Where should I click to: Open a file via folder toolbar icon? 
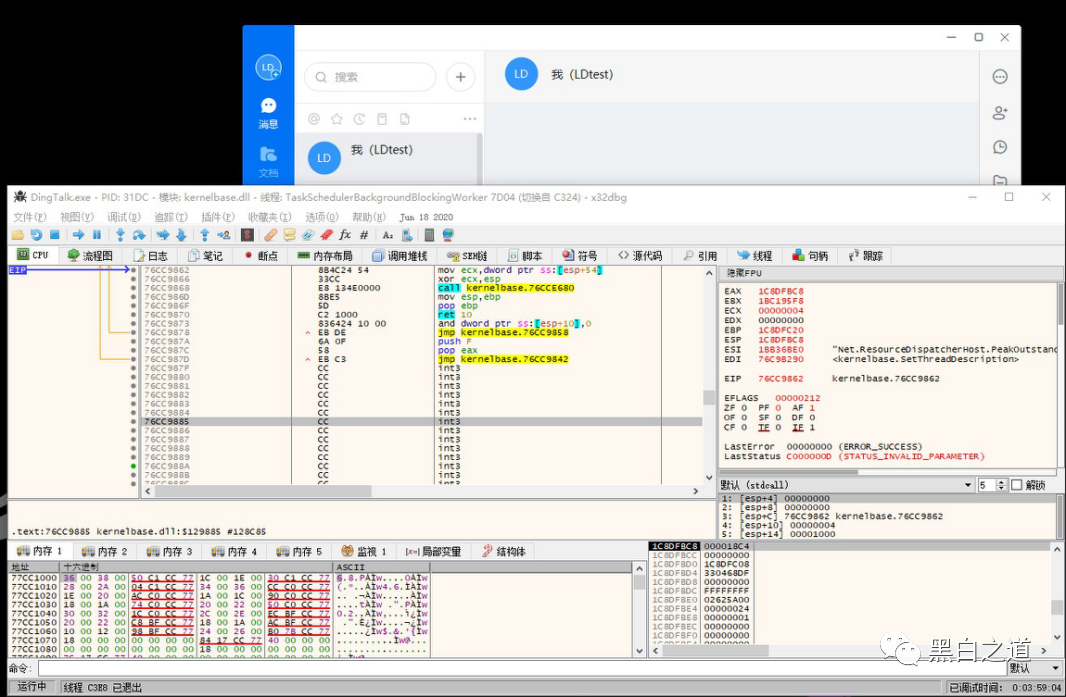pos(18,235)
